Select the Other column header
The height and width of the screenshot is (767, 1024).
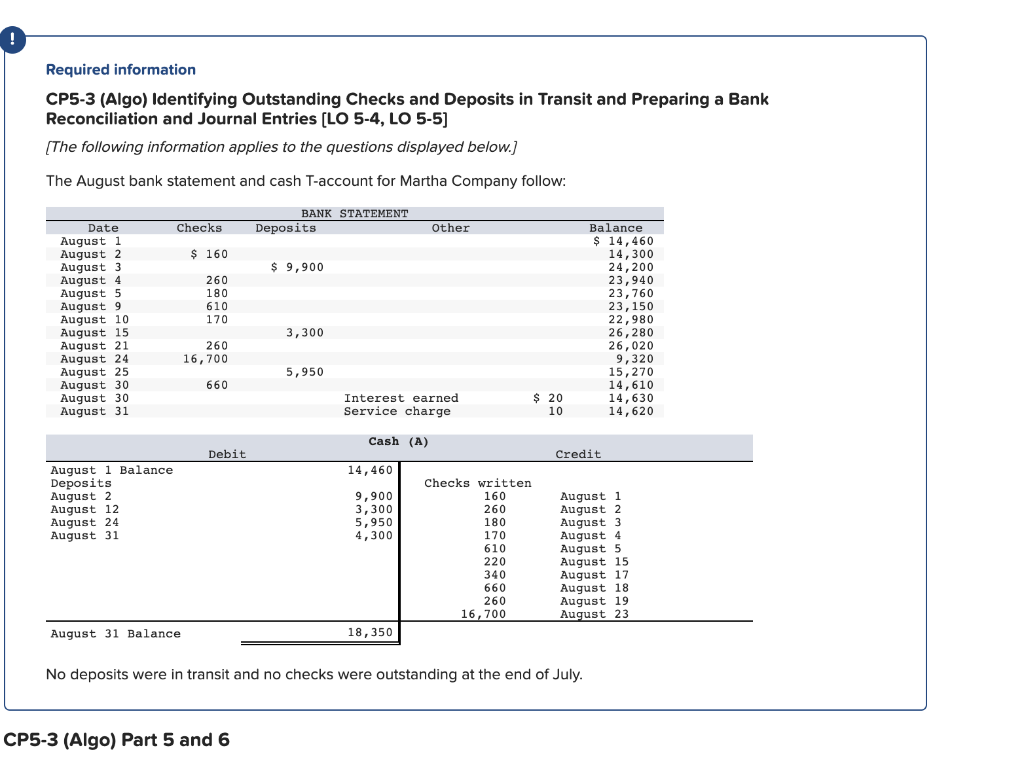click(450, 227)
